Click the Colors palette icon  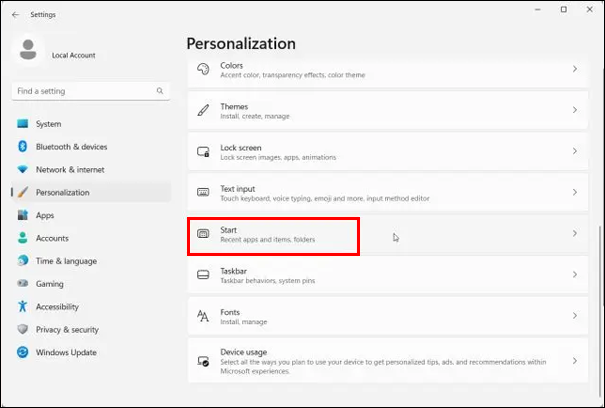click(x=202, y=69)
